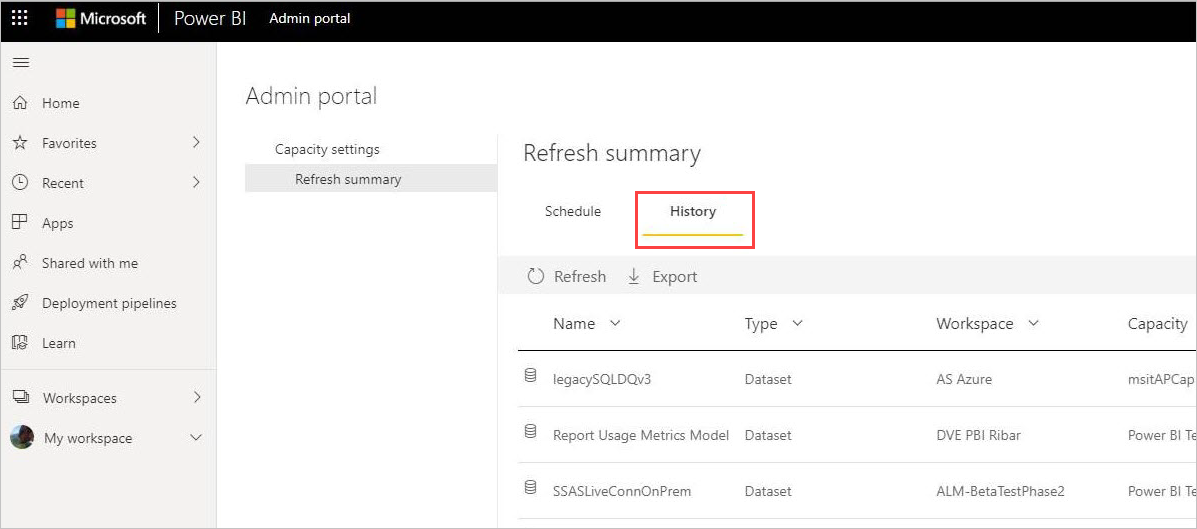Click the Learn book icon
The height and width of the screenshot is (529, 1197).
point(21,343)
